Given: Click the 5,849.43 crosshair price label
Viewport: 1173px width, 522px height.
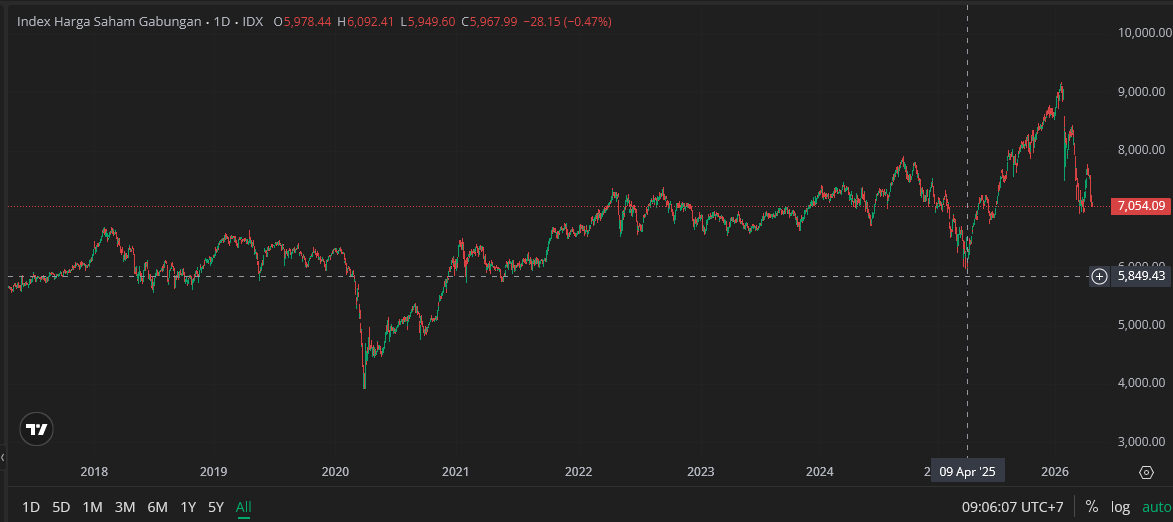Looking at the screenshot, I should [x=1140, y=277].
